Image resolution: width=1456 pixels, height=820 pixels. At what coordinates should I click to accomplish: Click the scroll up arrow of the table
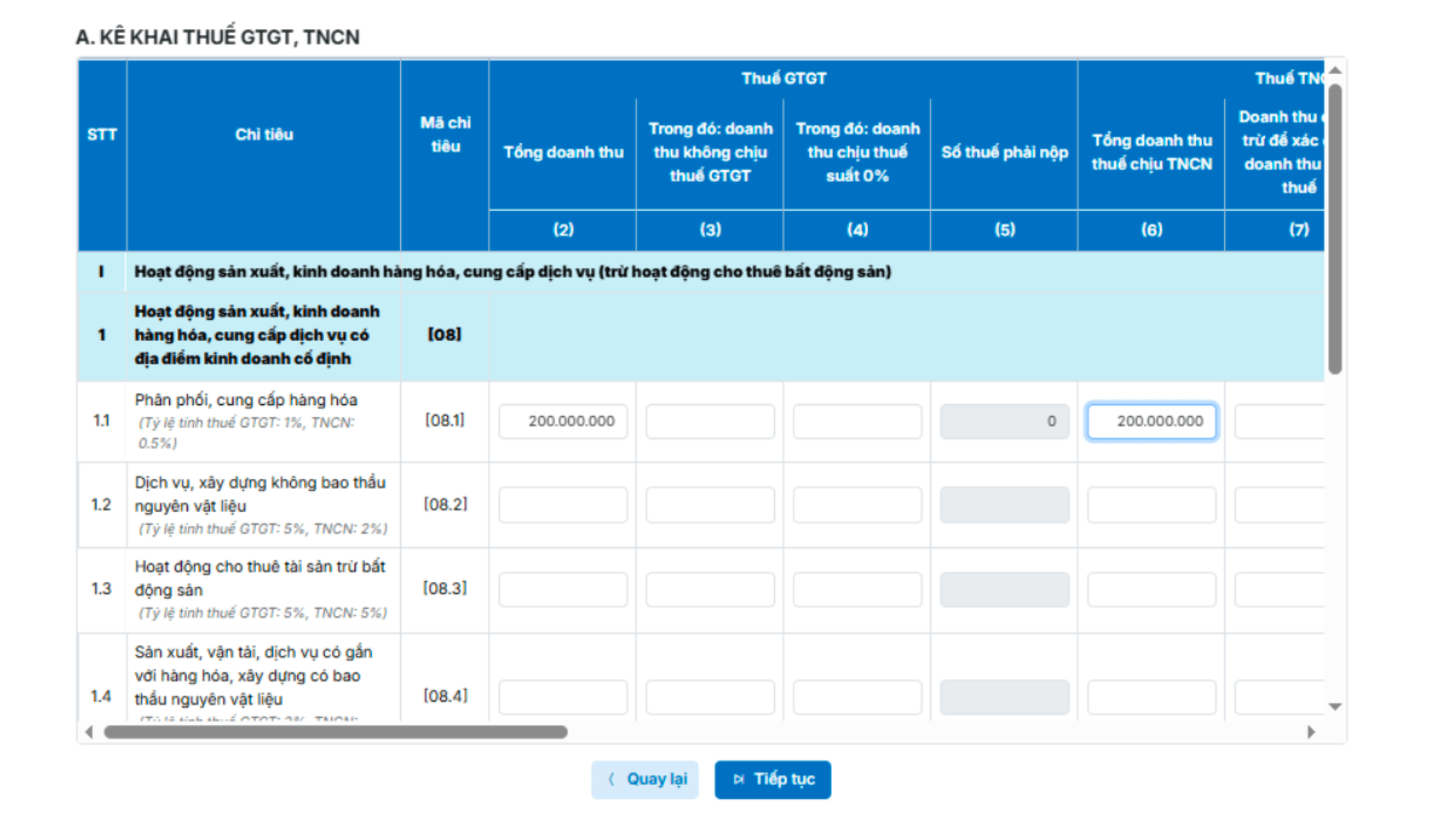click(x=1335, y=70)
